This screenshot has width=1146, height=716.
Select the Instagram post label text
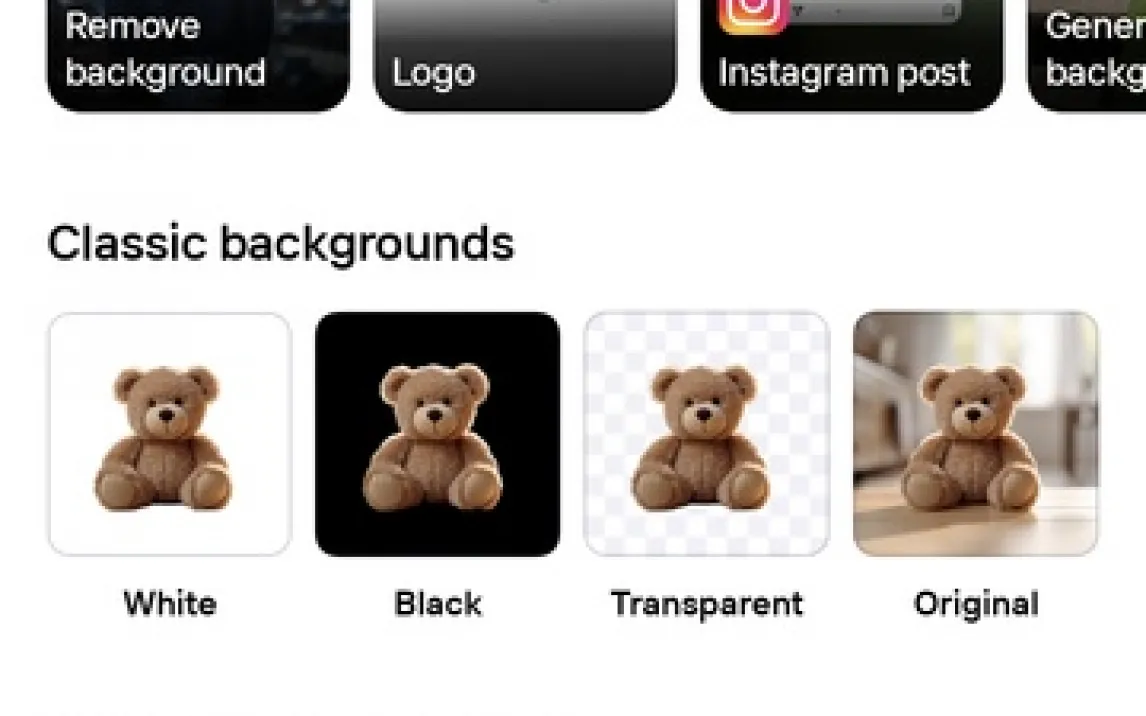844,73
